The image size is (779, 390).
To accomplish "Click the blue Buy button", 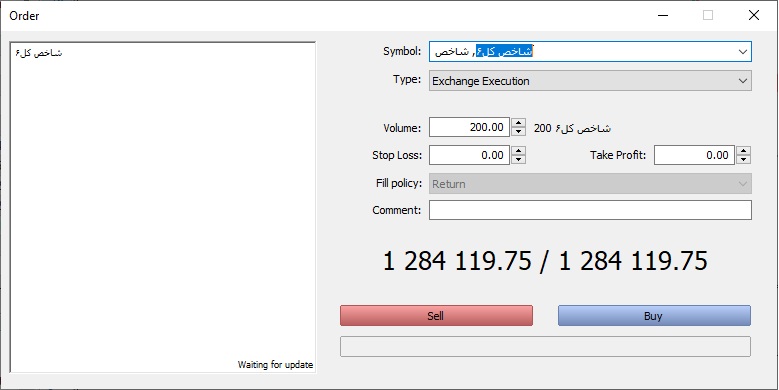I will click(654, 316).
